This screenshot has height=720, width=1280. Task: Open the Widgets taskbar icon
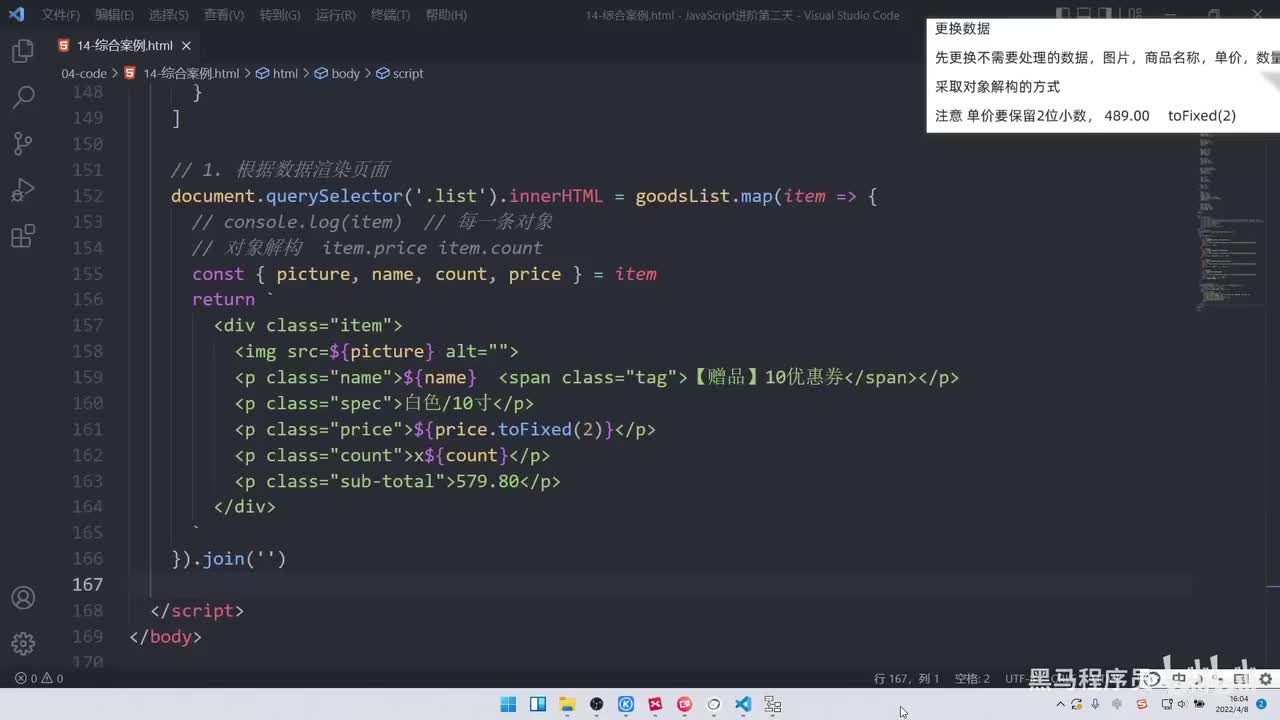click(x=537, y=704)
